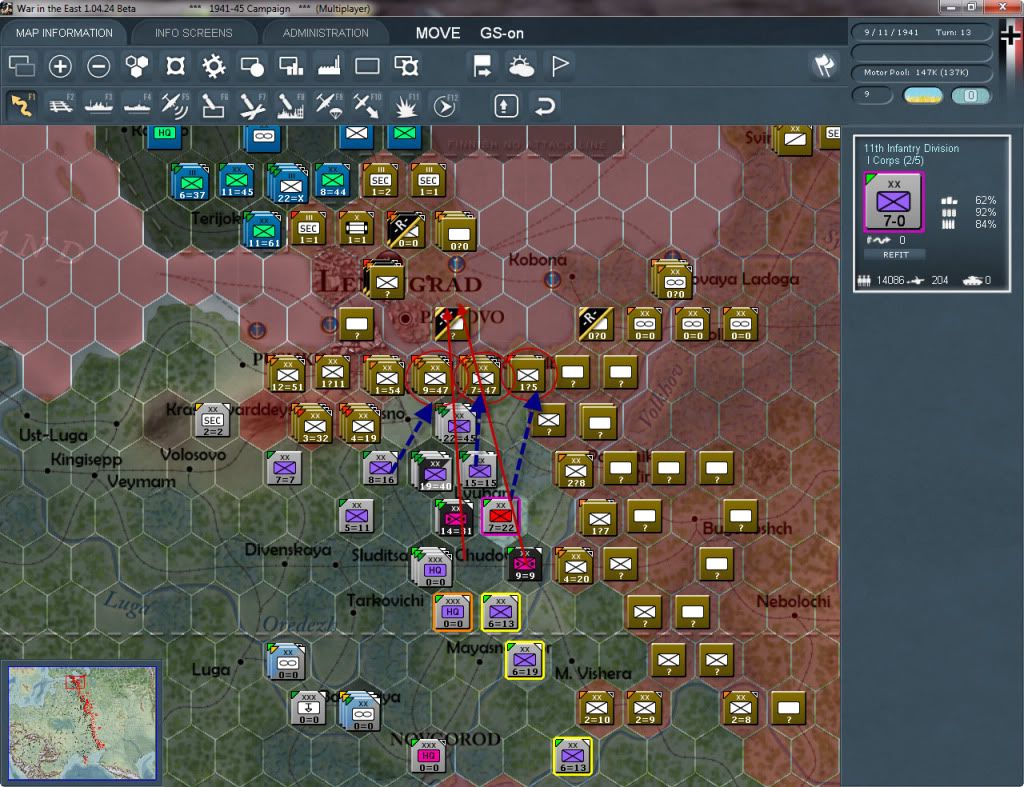Select Move mode (F1) icon

point(22,105)
